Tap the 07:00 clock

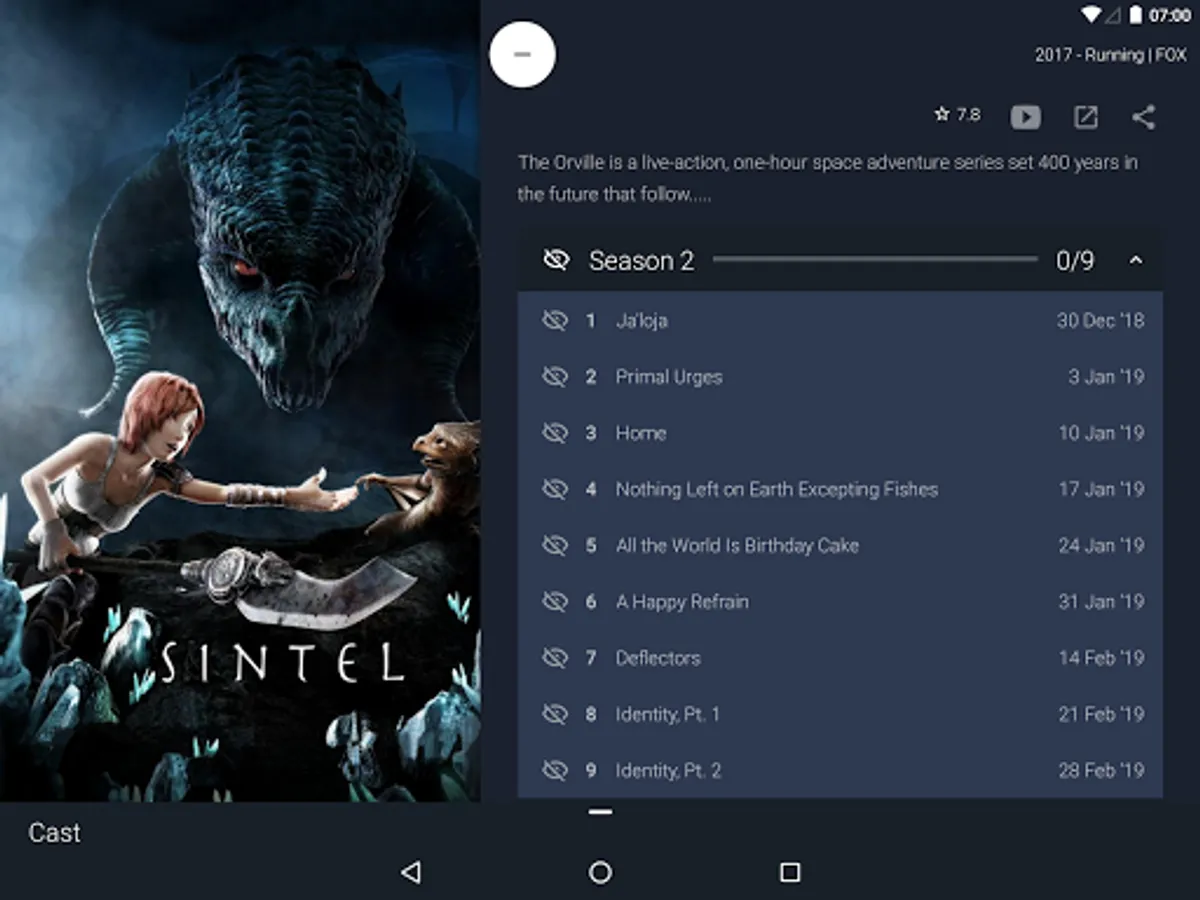pos(1169,15)
